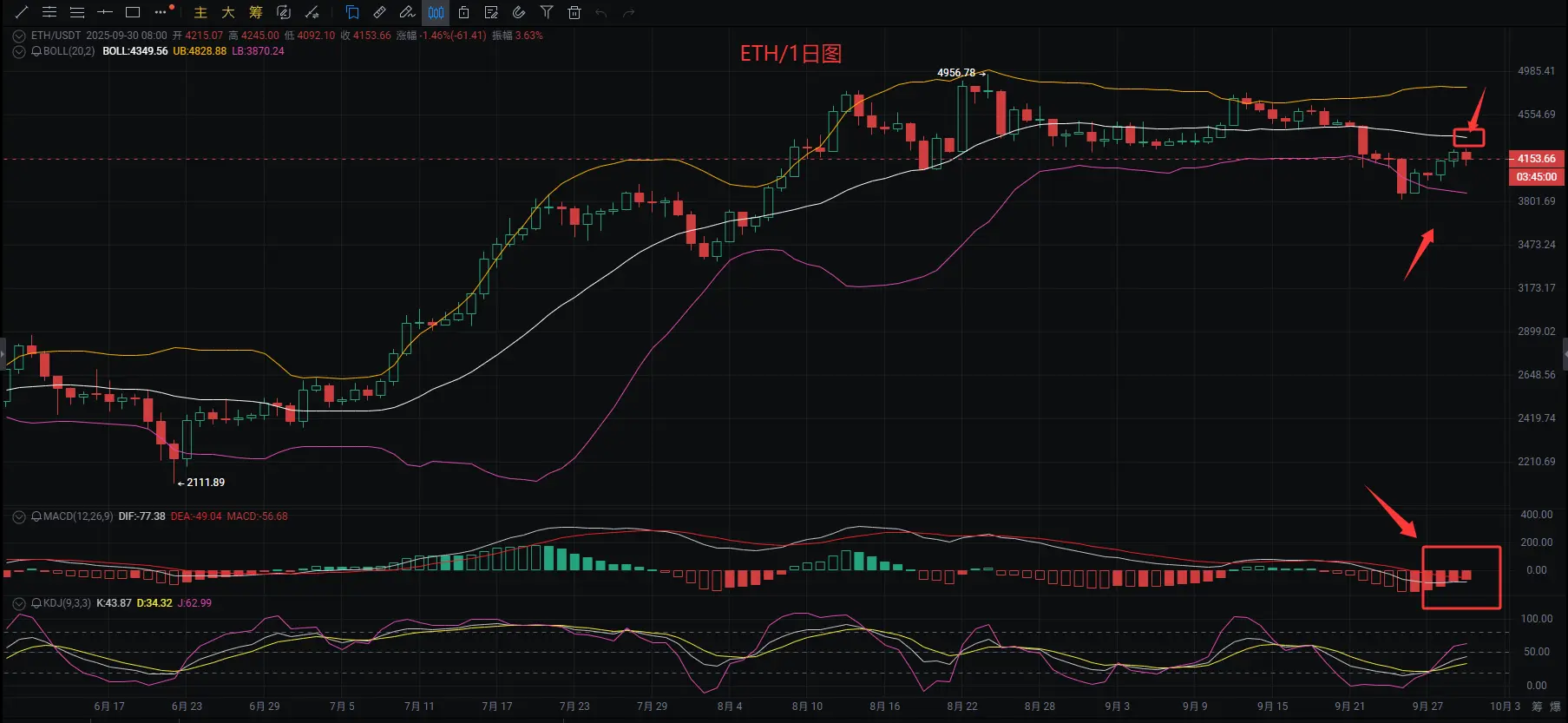Click the magnet snap (paperclip) icon
Image resolution: width=1568 pixels, height=723 pixels.
[x=519, y=12]
